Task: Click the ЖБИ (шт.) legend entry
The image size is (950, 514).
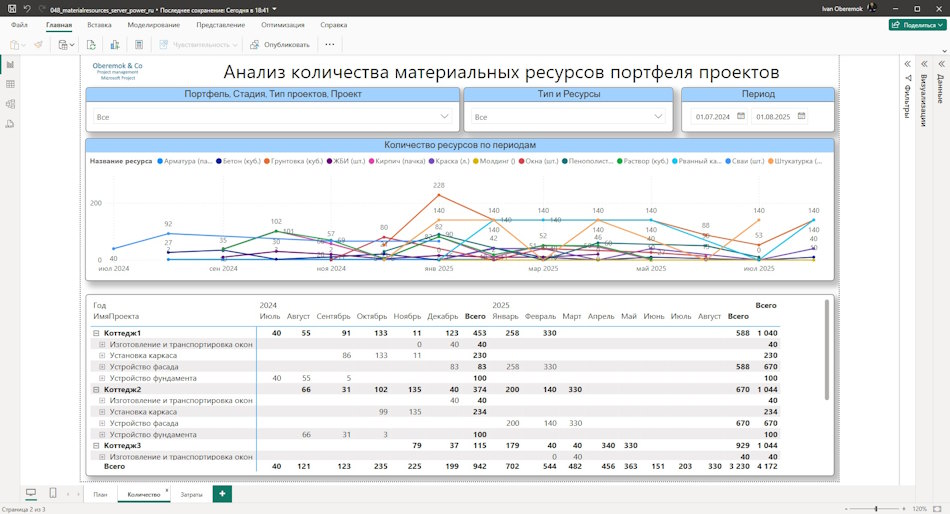Action: coord(346,161)
